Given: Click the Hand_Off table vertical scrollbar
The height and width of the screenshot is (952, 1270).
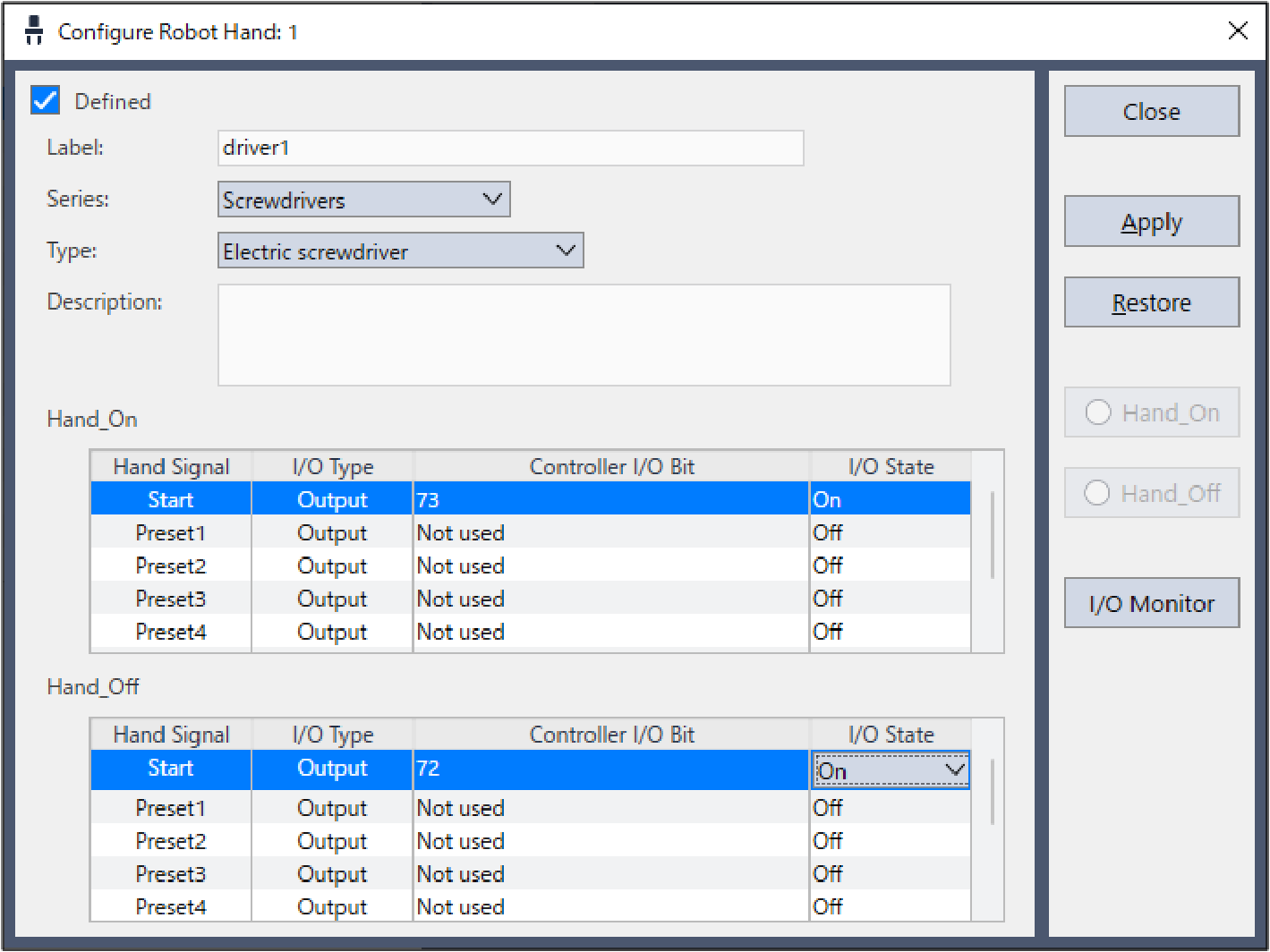Looking at the screenshot, I should pos(992,792).
